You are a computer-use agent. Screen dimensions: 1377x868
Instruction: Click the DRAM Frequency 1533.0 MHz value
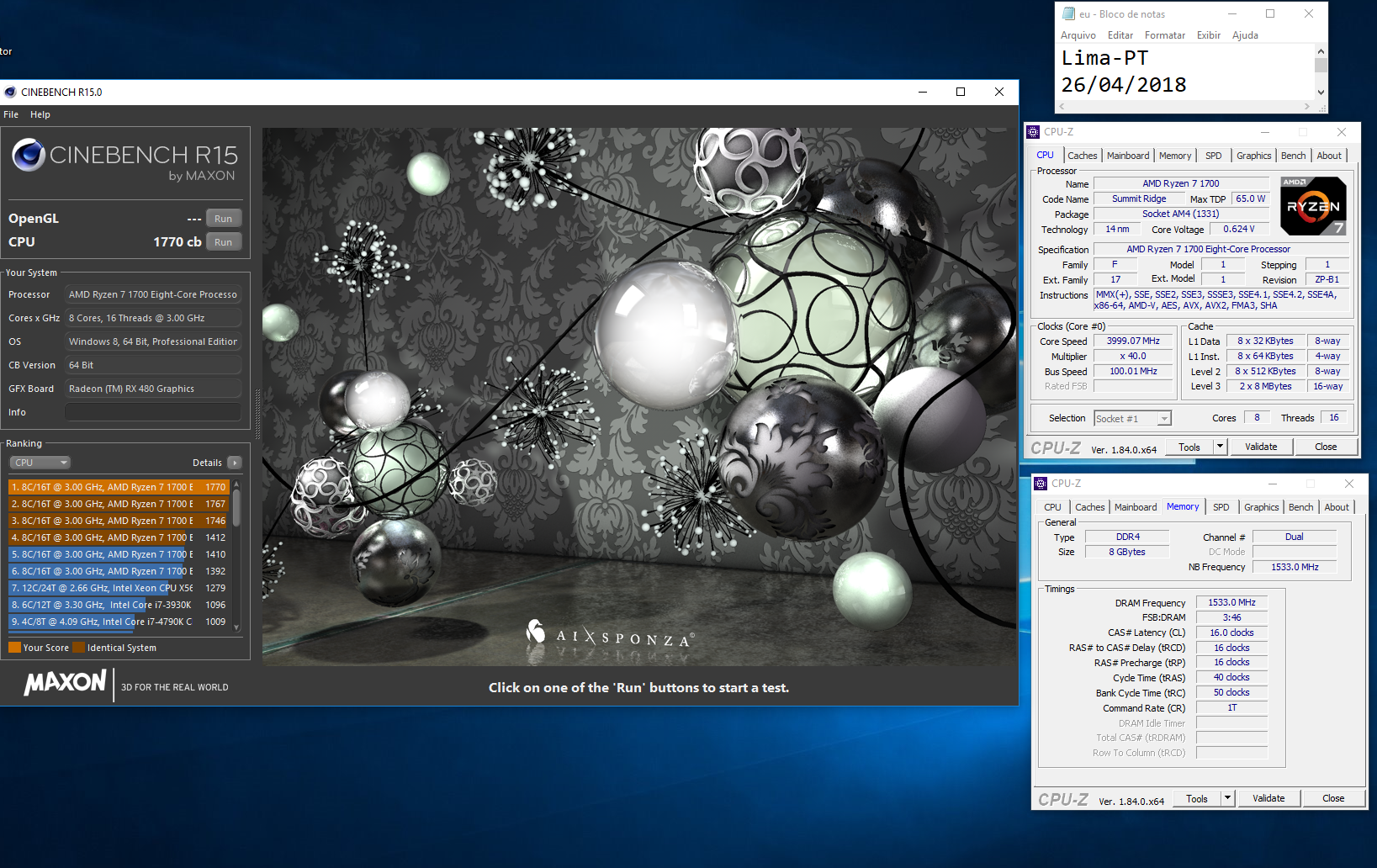coord(1231,602)
